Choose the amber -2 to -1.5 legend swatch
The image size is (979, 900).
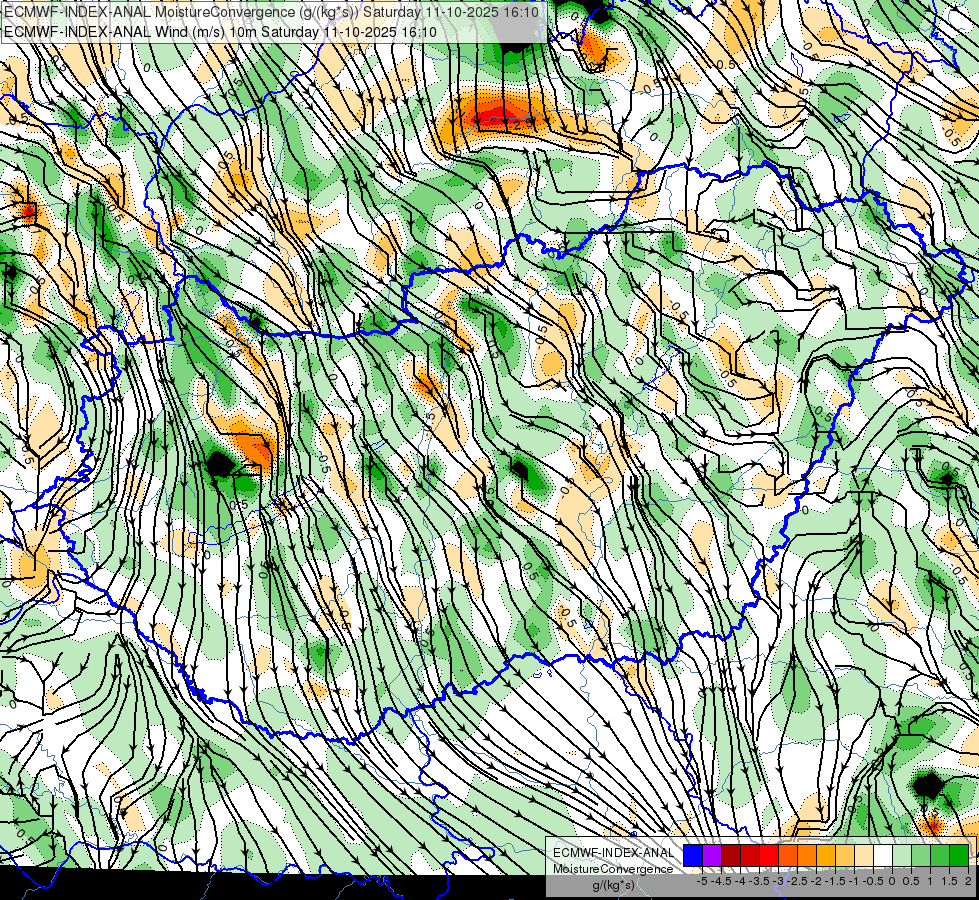[x=826, y=856]
